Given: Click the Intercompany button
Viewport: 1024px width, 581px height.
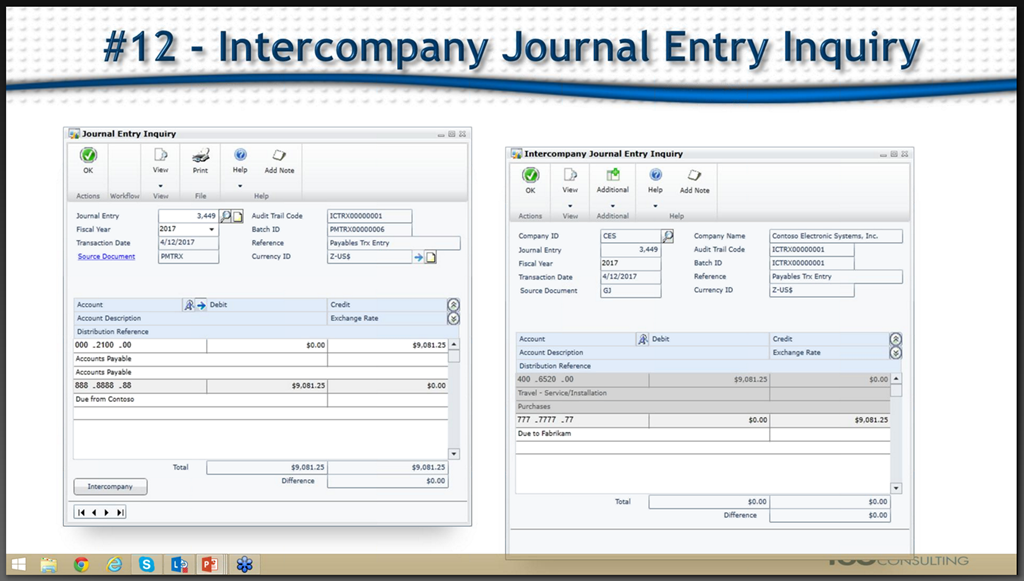Looking at the screenshot, I should (110, 487).
